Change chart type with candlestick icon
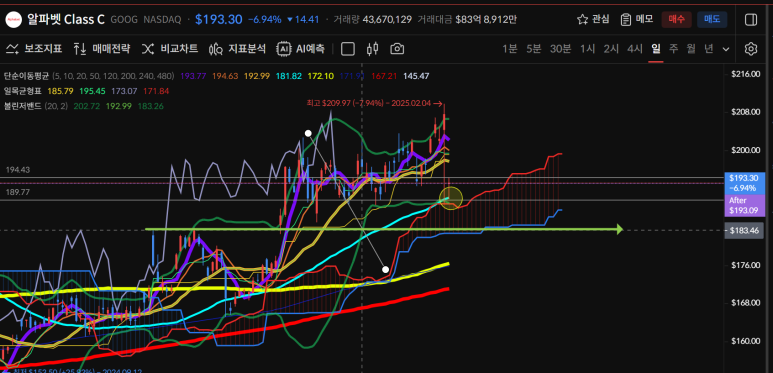Viewport: 773px width, 373px height. (372, 49)
